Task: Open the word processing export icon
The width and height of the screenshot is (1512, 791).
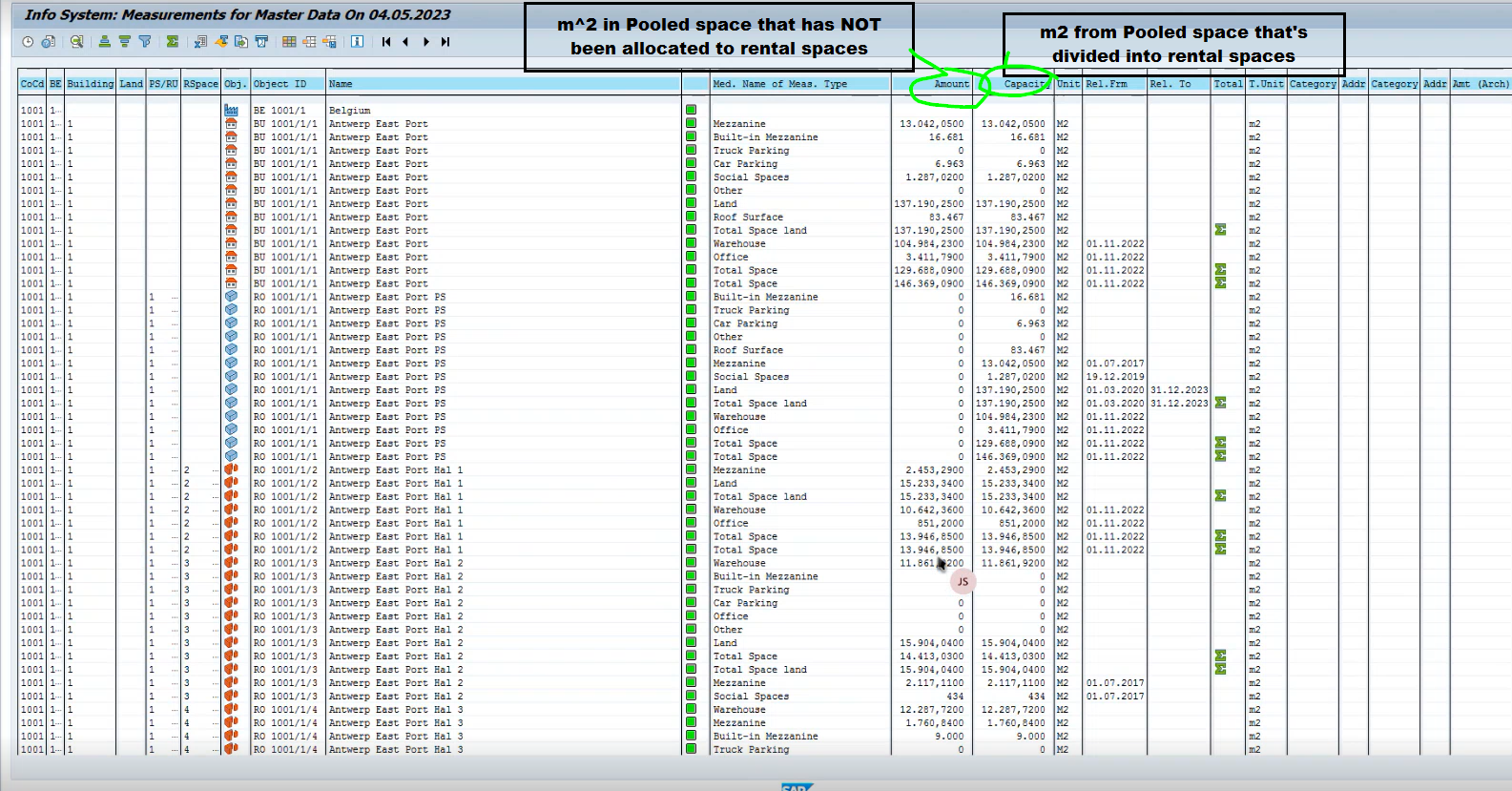Action: (221, 42)
